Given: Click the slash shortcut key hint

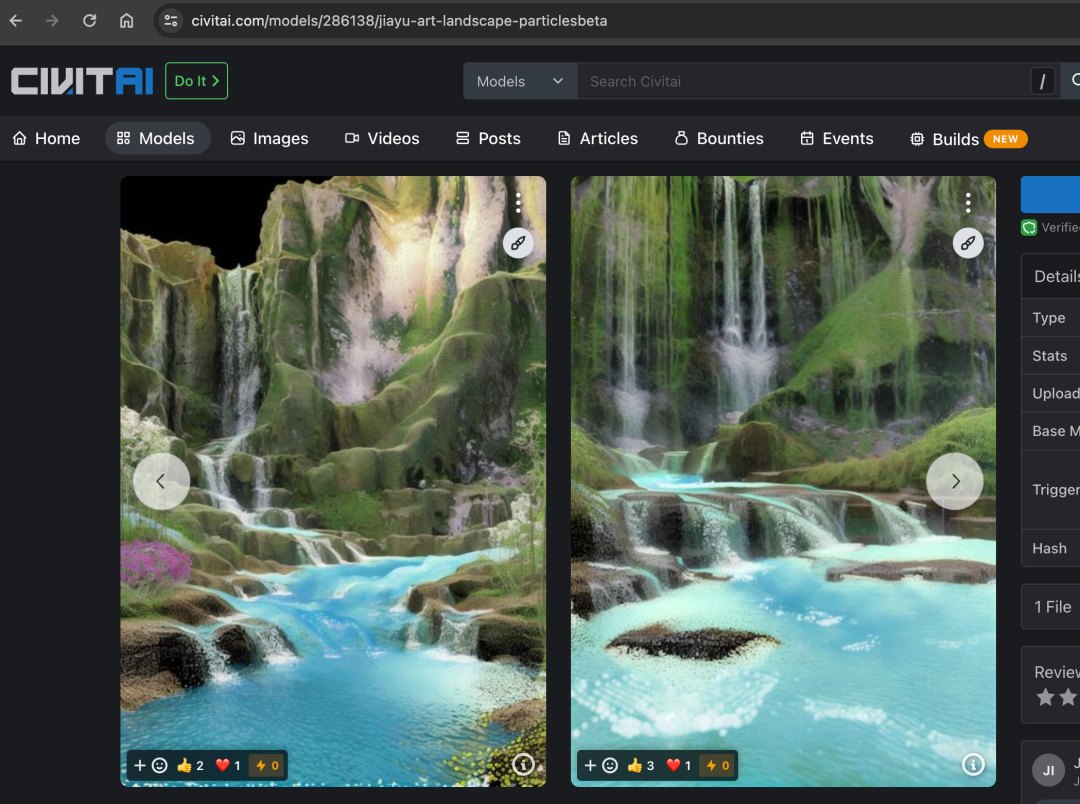Looking at the screenshot, I should pyautogui.click(x=1042, y=82).
